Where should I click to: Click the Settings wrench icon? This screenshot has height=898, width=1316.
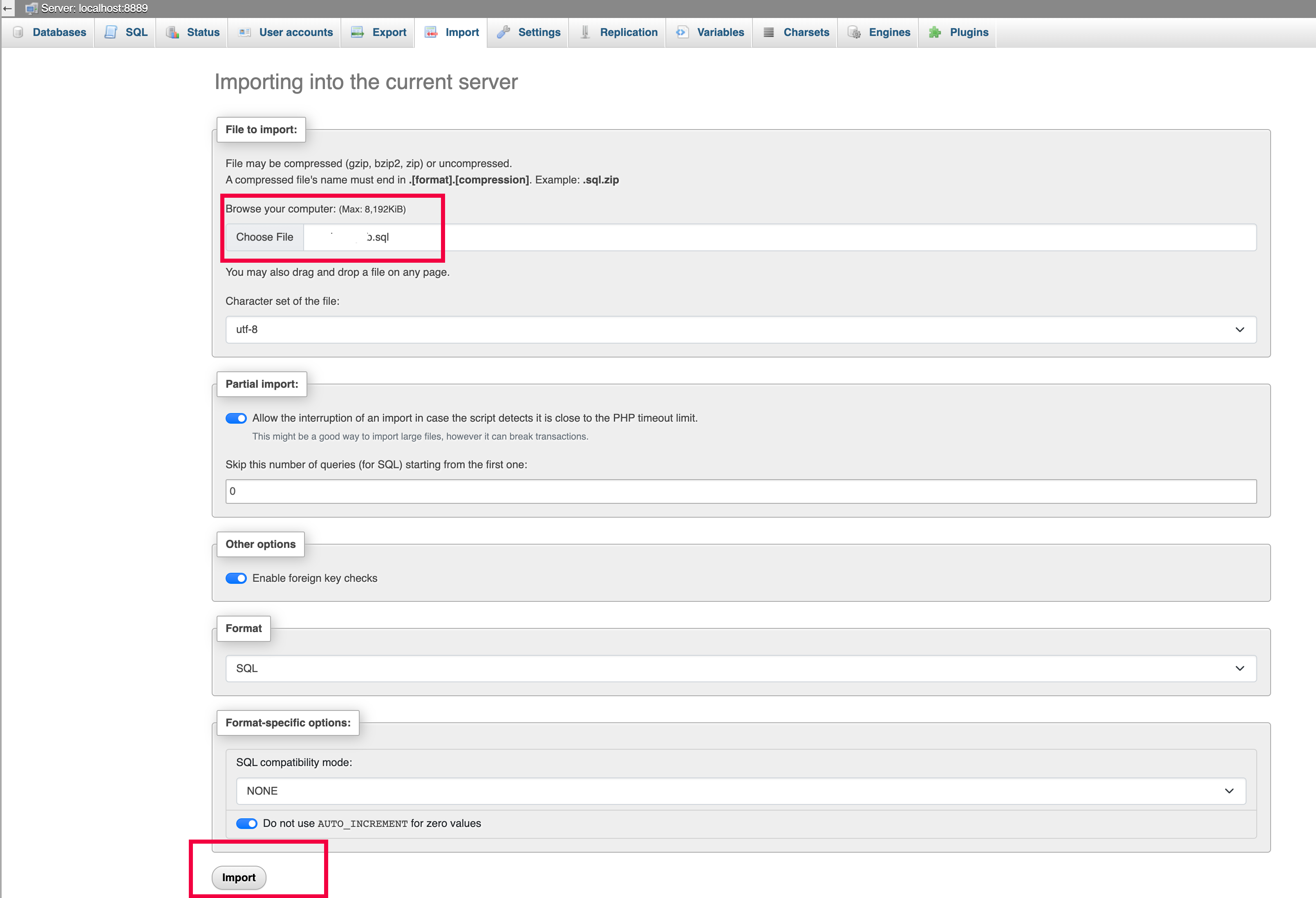pyautogui.click(x=504, y=32)
